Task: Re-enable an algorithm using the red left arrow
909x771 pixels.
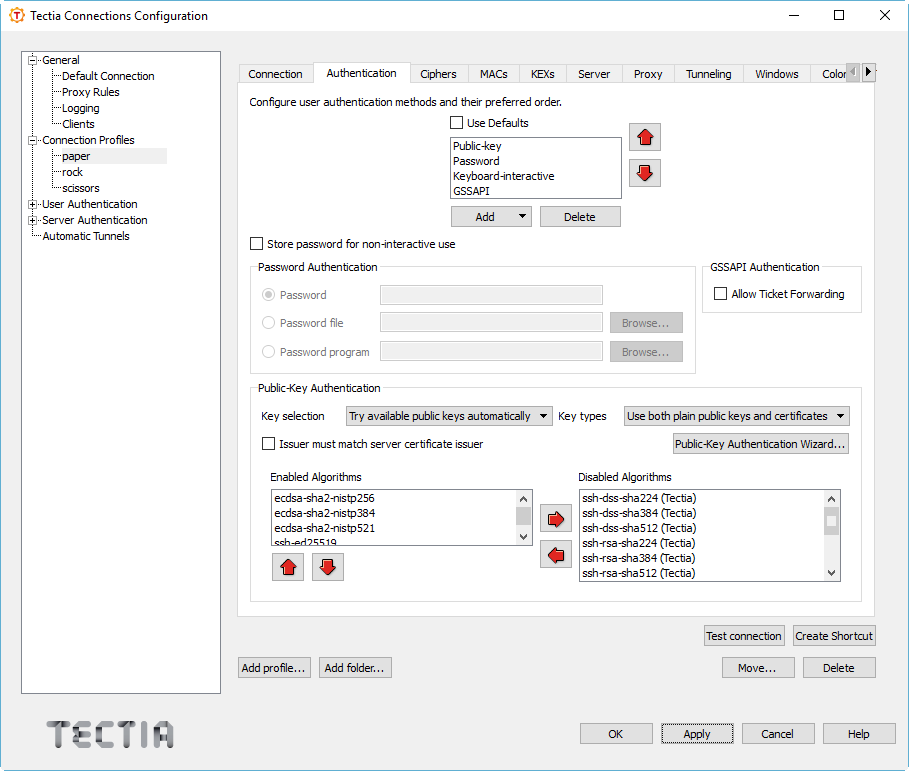Action: pos(556,553)
